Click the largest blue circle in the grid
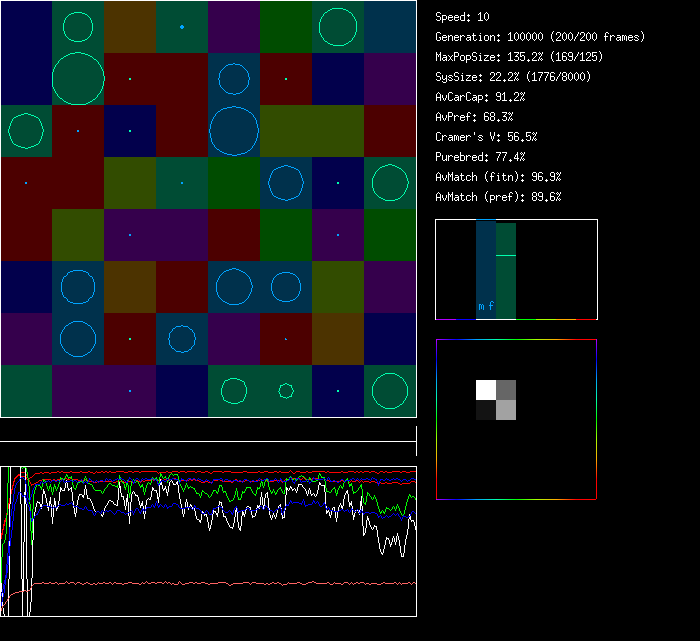The width and height of the screenshot is (700, 641). pos(234,131)
